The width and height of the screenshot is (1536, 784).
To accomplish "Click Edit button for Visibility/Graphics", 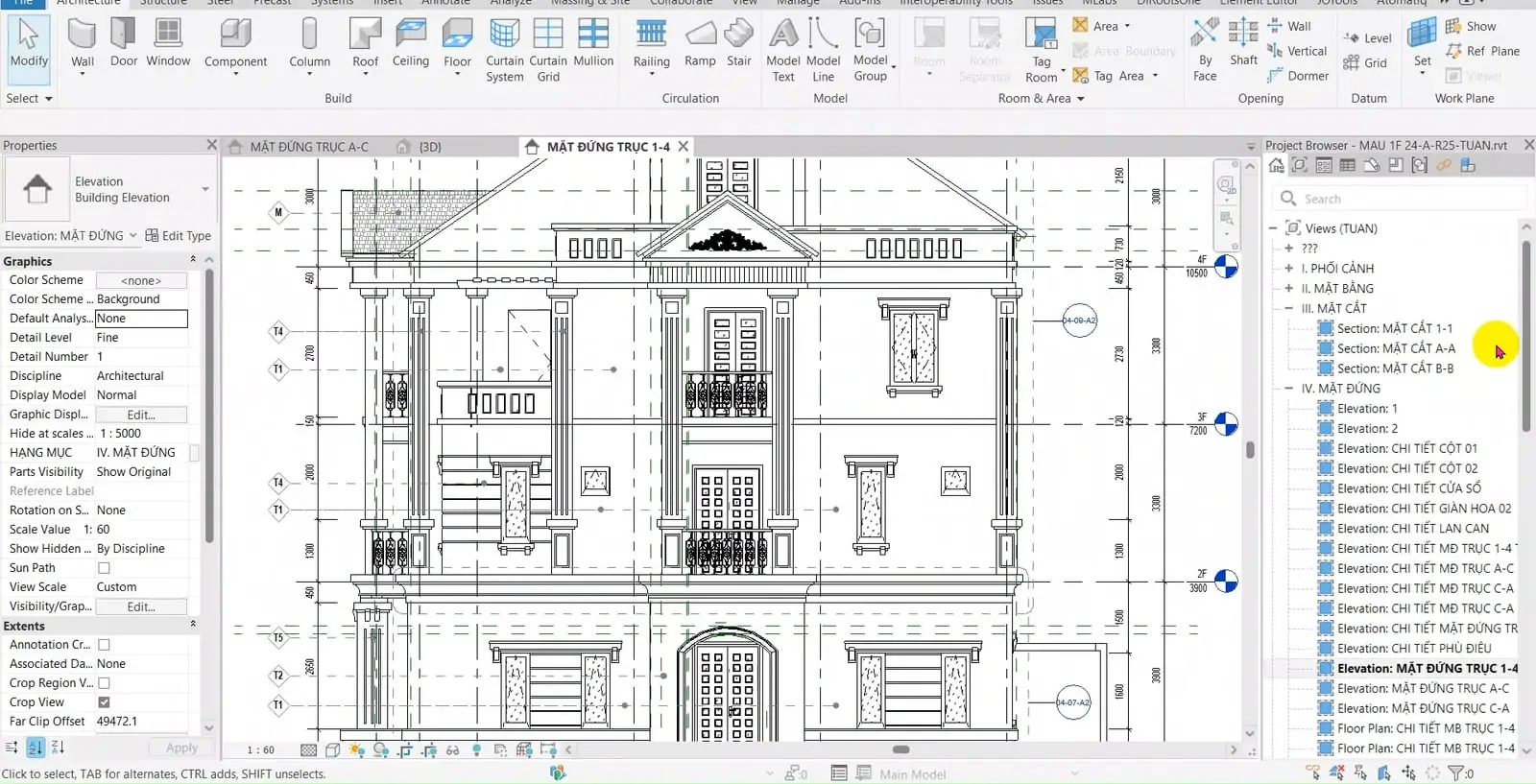I will (x=141, y=606).
